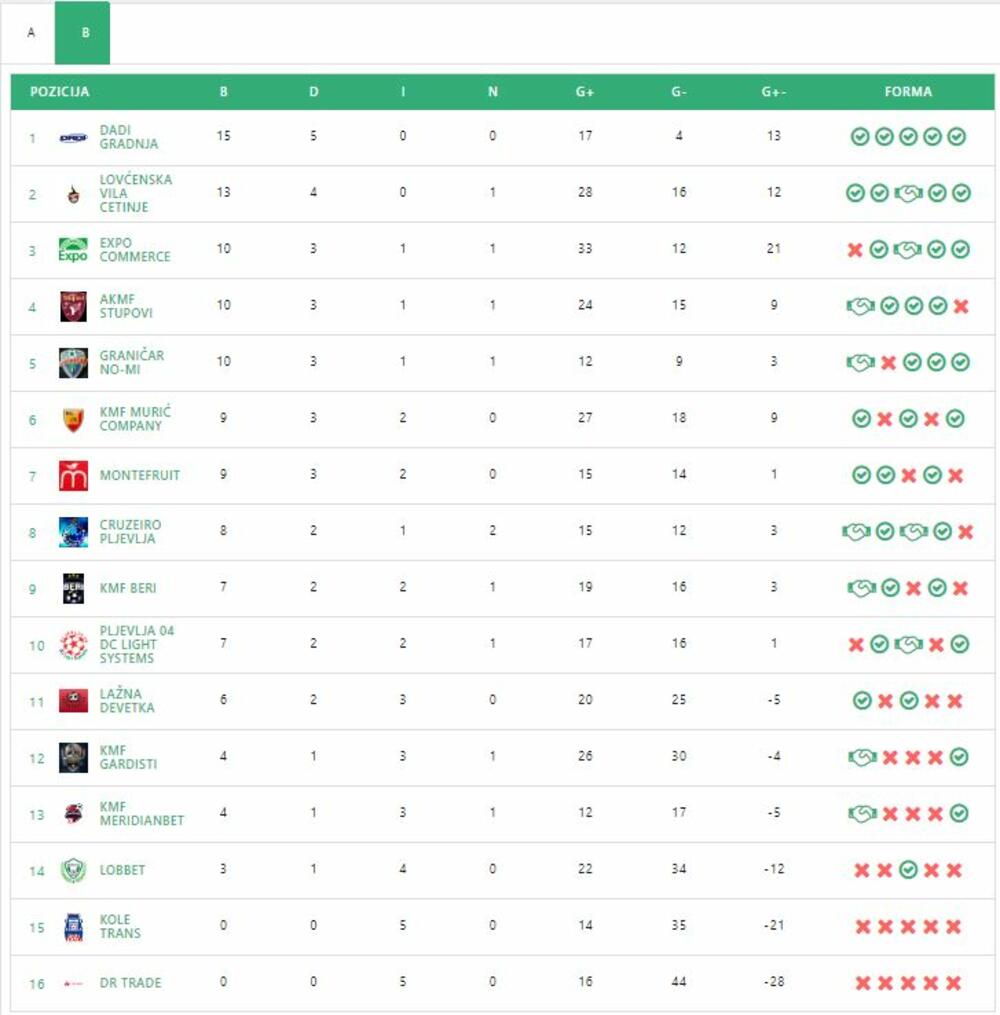
Task: Open the DR Trade team link
Action: coord(130,983)
